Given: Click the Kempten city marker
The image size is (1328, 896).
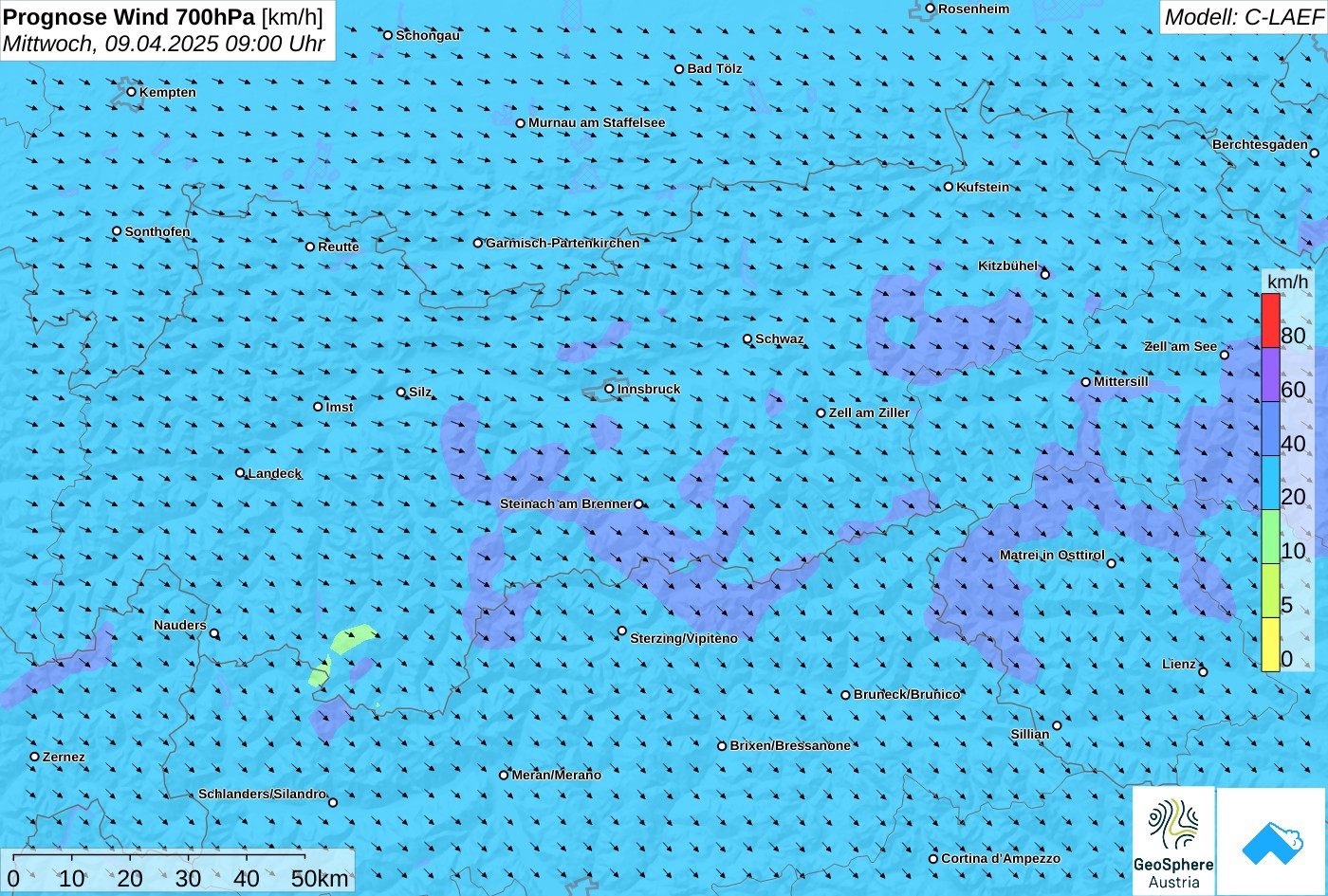Looking at the screenshot, I should tap(132, 92).
